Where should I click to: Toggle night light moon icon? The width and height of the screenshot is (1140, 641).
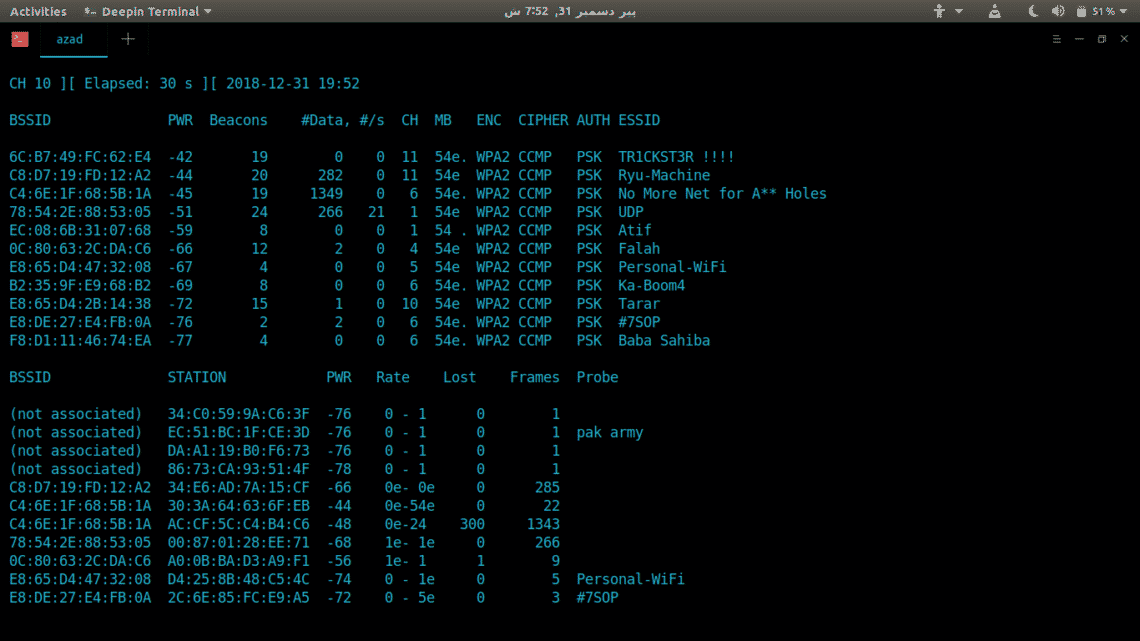click(x=1033, y=11)
